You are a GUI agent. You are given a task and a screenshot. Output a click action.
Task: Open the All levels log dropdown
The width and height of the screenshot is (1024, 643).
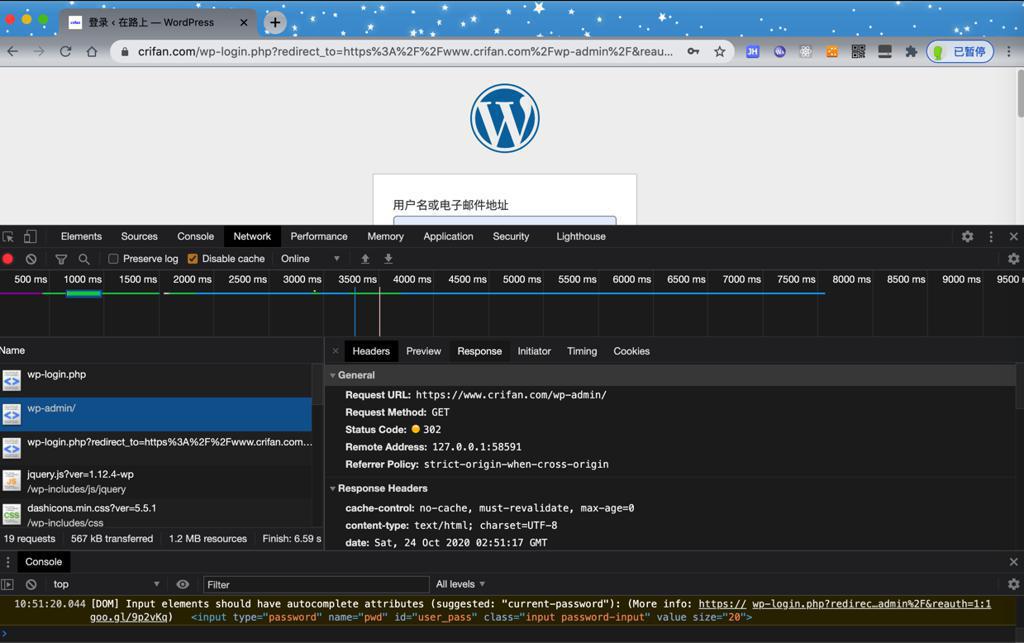point(460,584)
